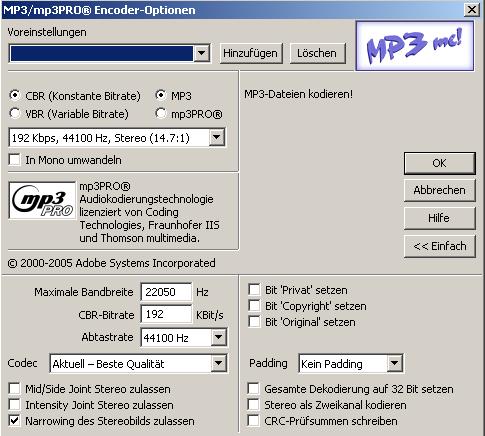Close the Encoder-Optionen dialog
The width and height of the screenshot is (485, 436).
click(x=472, y=10)
